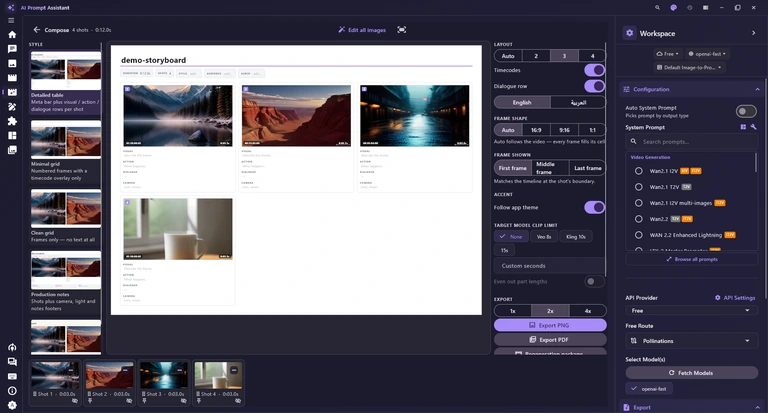Viewport: 768px width, 413px height.
Task: Click the Workspace gear icon
Action: [629, 33]
